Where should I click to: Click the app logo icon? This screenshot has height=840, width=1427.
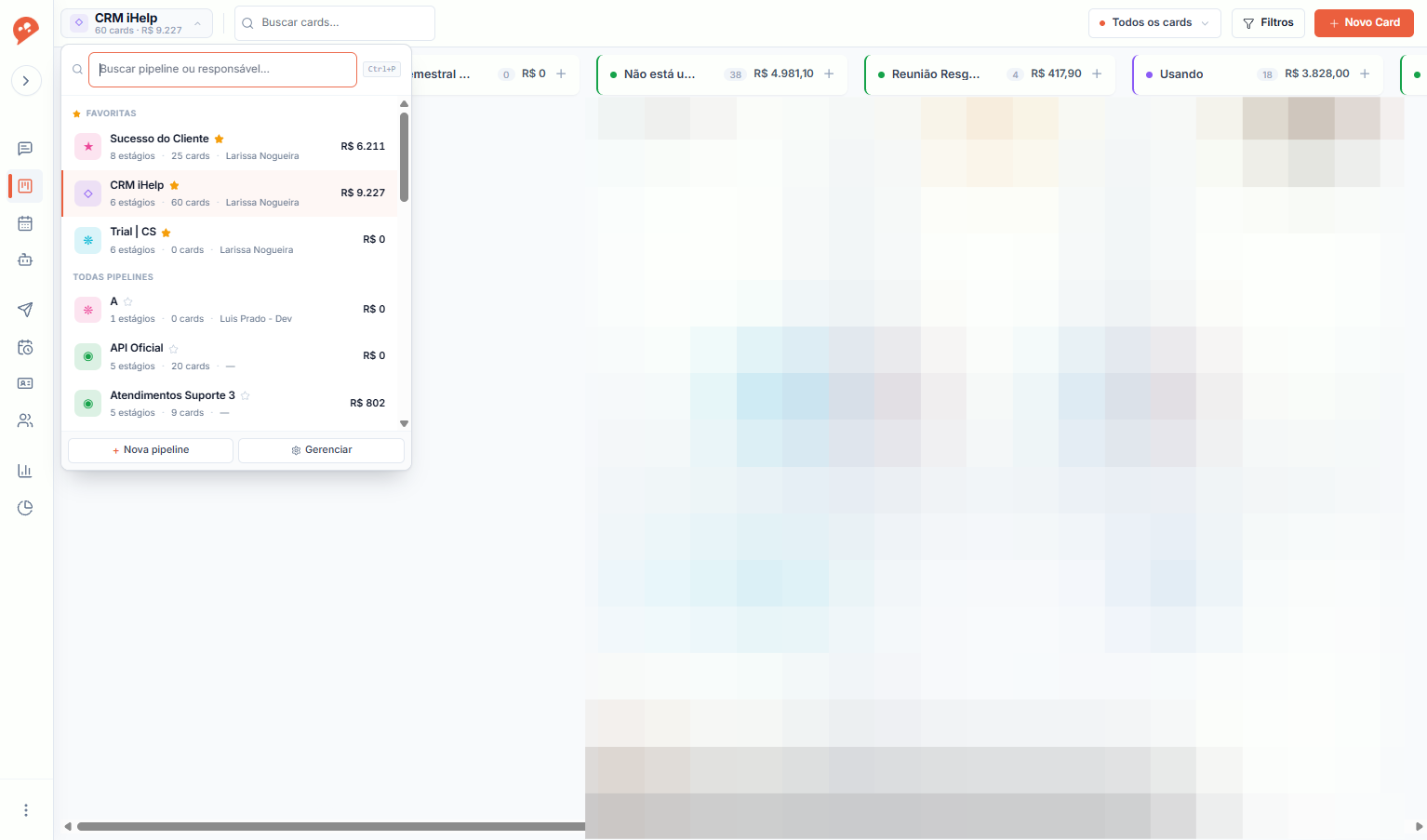[x=26, y=30]
